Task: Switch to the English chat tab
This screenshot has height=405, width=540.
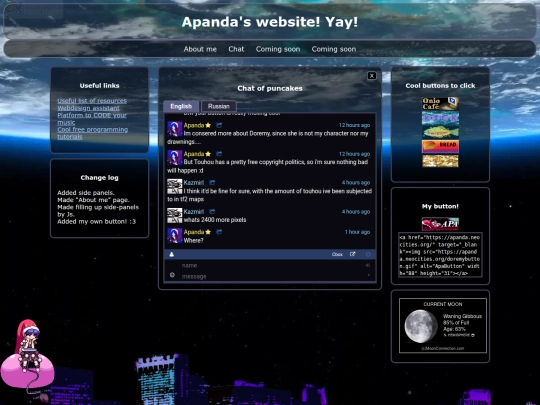Action: coord(181,106)
